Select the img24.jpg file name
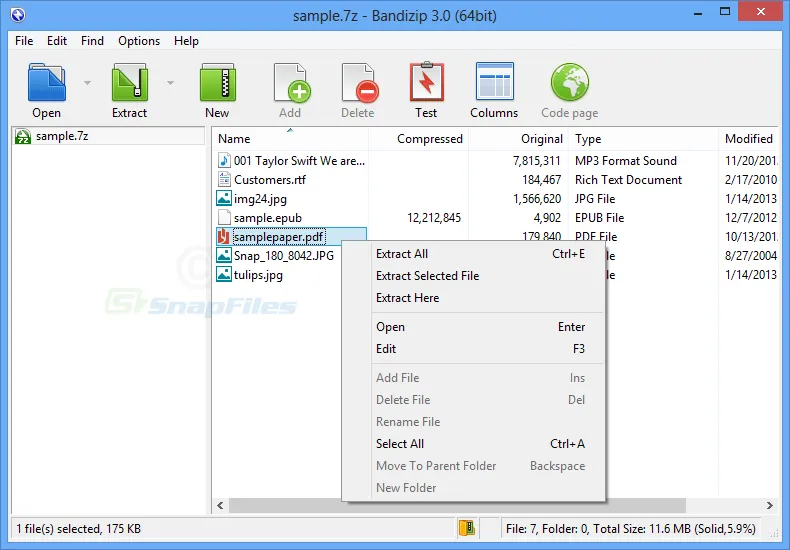The width and height of the screenshot is (790, 550). click(x=260, y=199)
